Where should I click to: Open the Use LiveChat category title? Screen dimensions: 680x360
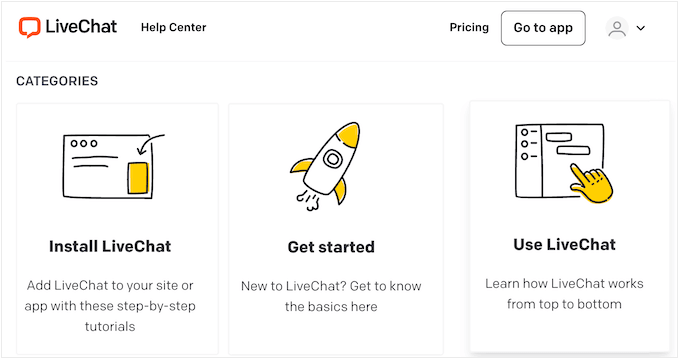click(x=564, y=245)
